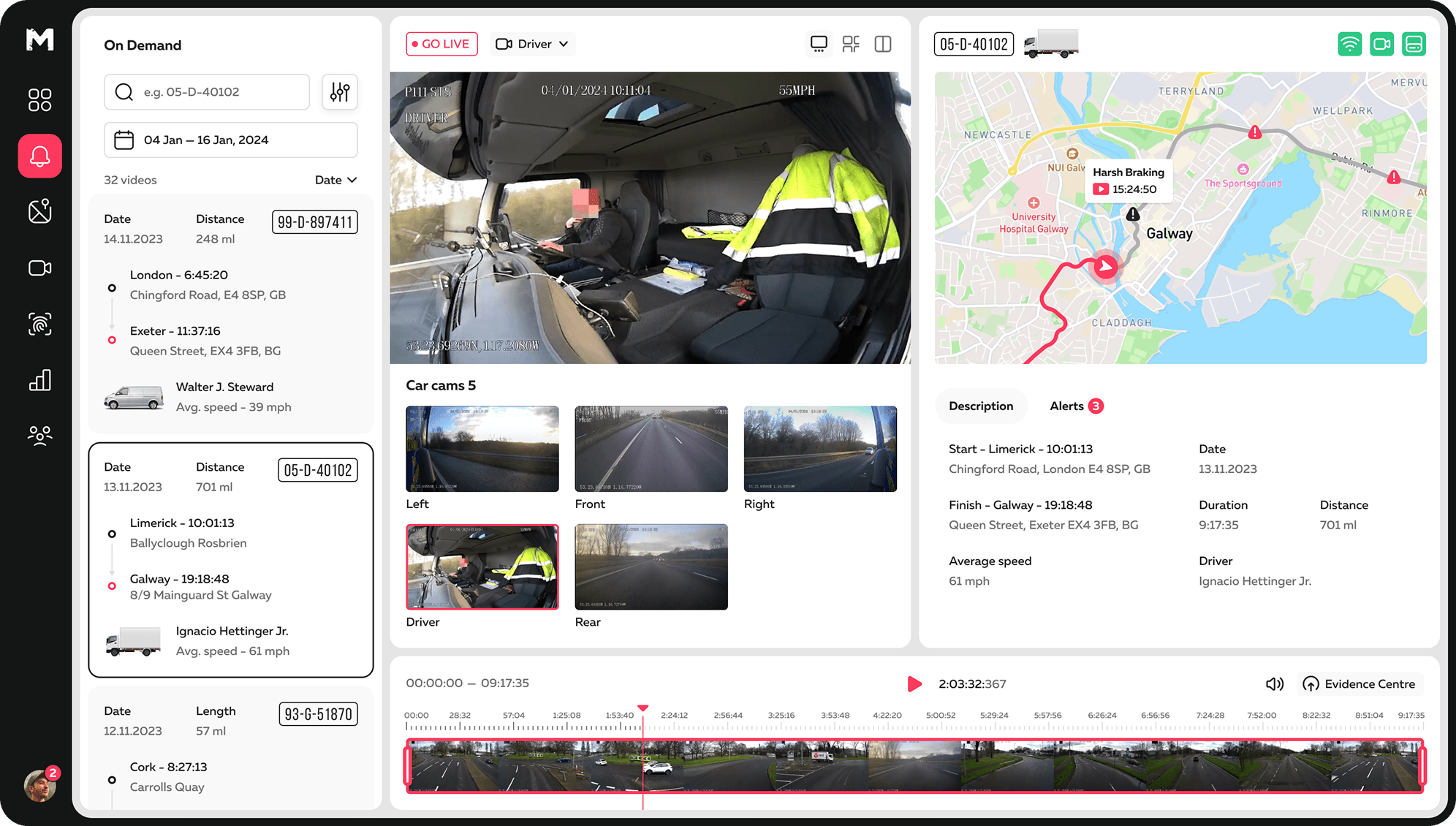Viewport: 1456px width, 826px height.
Task: Toggle the volume speaker icon
Action: tap(1274, 683)
